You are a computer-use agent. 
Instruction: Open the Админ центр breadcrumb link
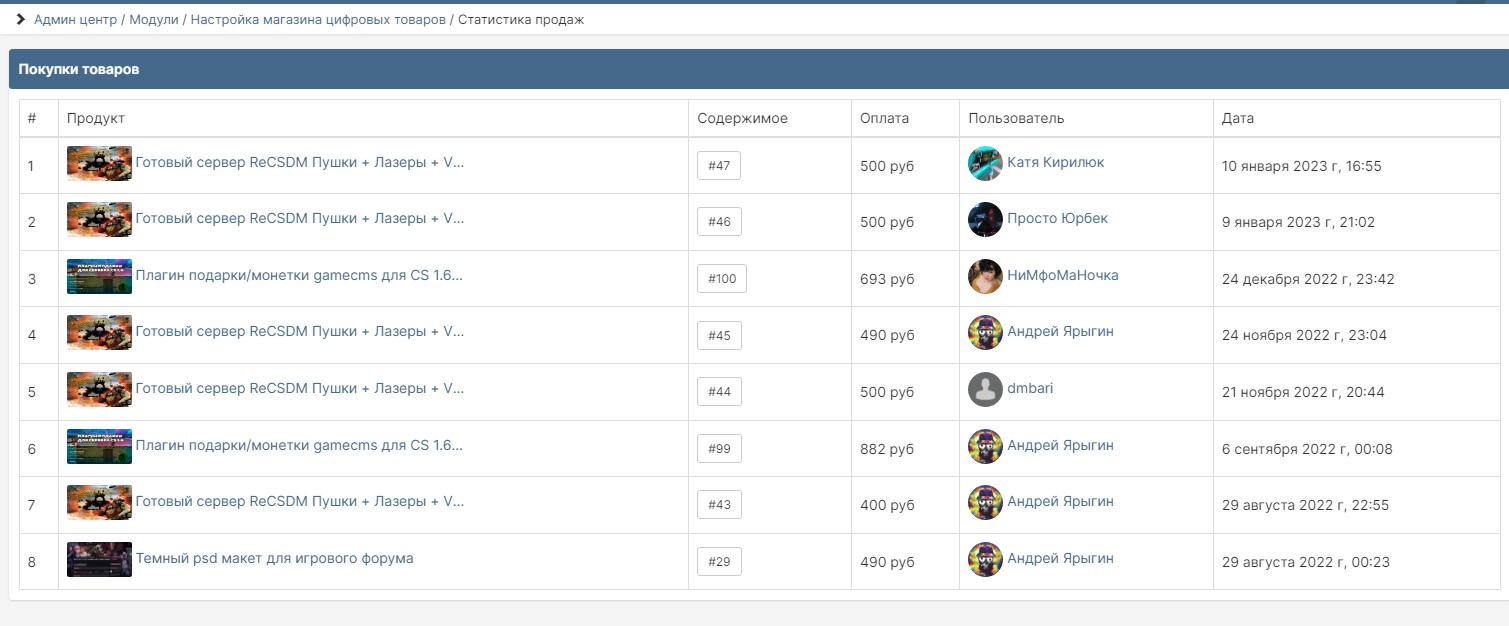click(76, 20)
